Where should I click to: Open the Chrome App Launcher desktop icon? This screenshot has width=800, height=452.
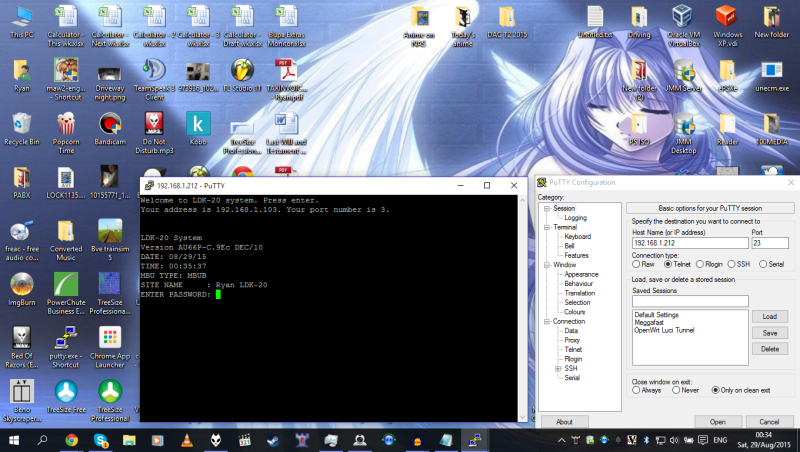tap(110, 347)
